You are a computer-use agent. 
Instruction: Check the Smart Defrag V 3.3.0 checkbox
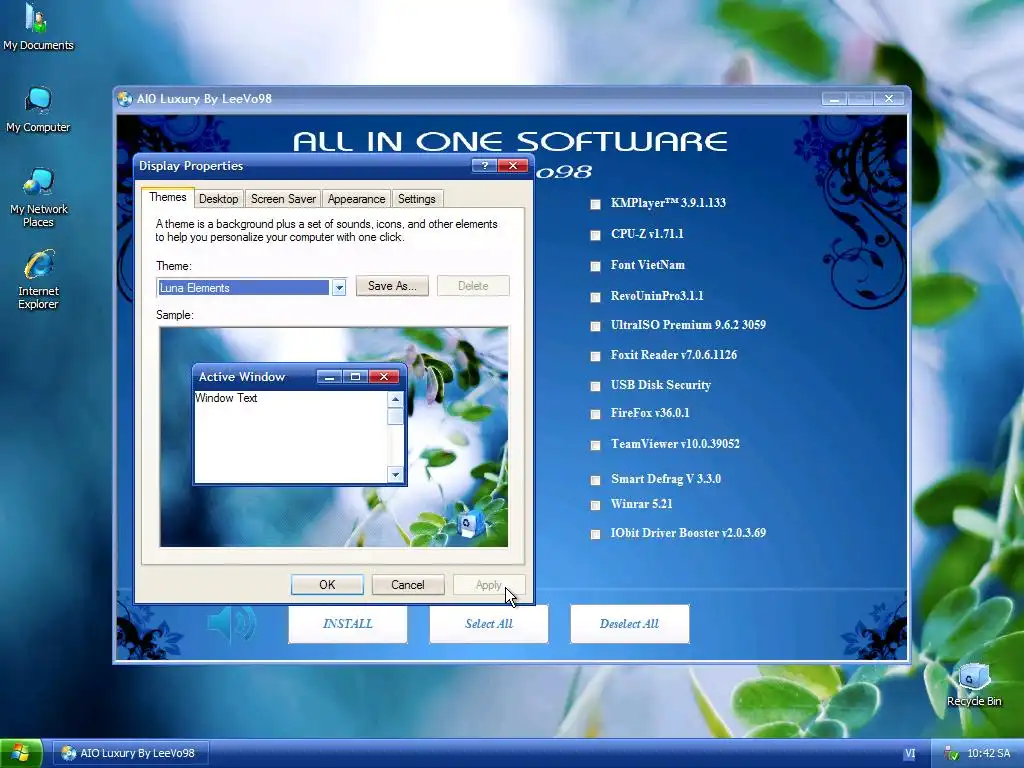tap(595, 480)
